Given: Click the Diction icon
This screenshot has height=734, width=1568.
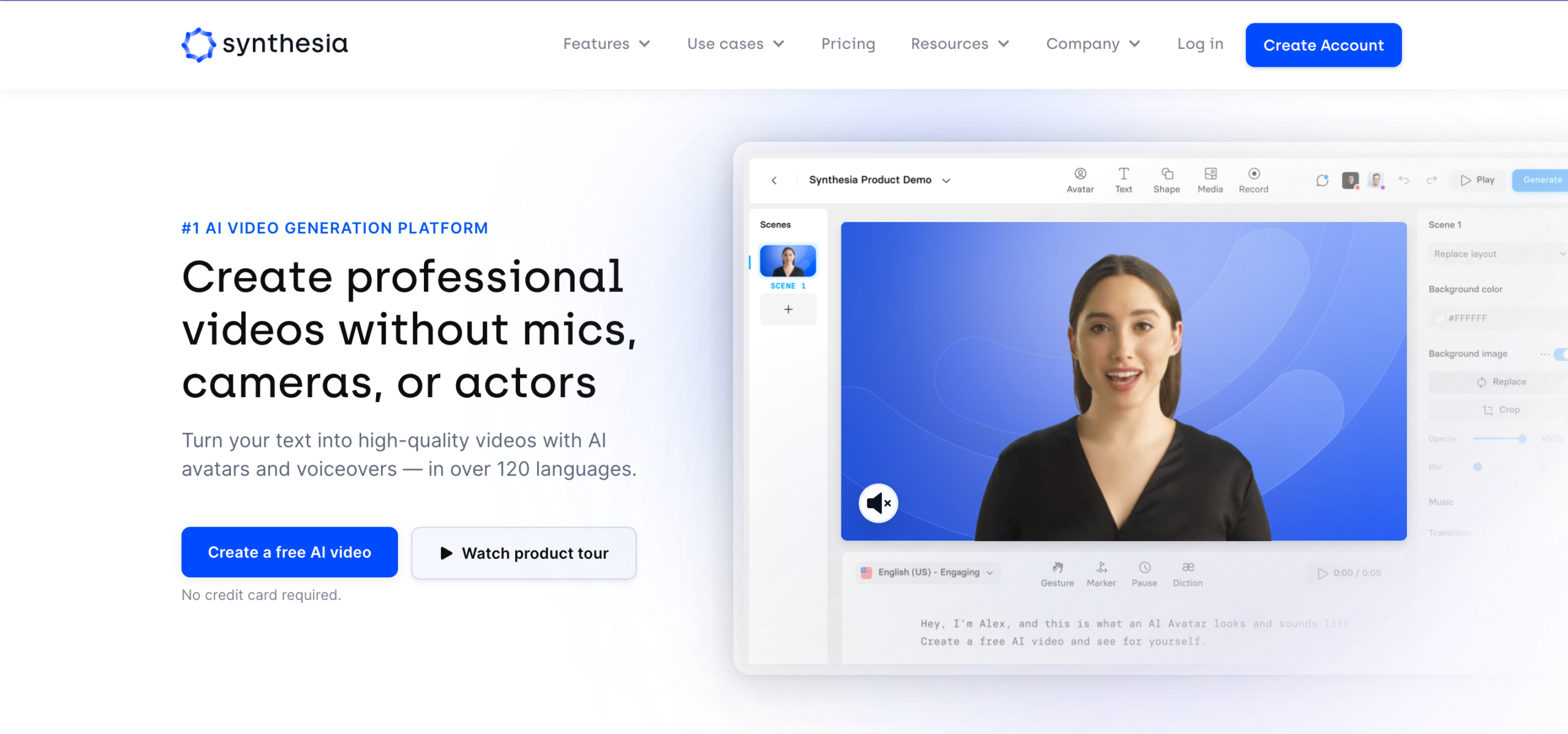Looking at the screenshot, I should tap(1187, 568).
